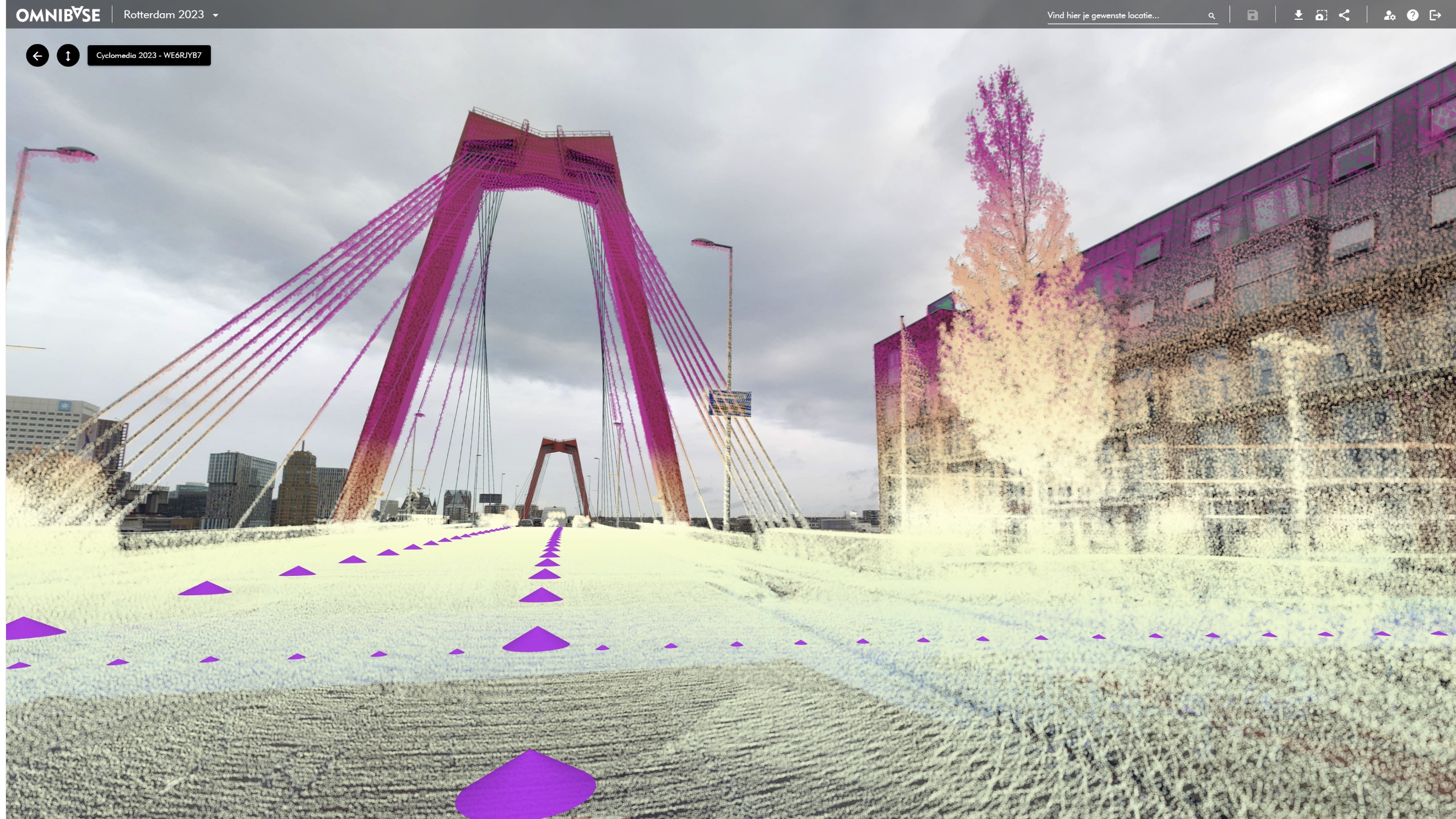Click the download icon

tap(1298, 15)
